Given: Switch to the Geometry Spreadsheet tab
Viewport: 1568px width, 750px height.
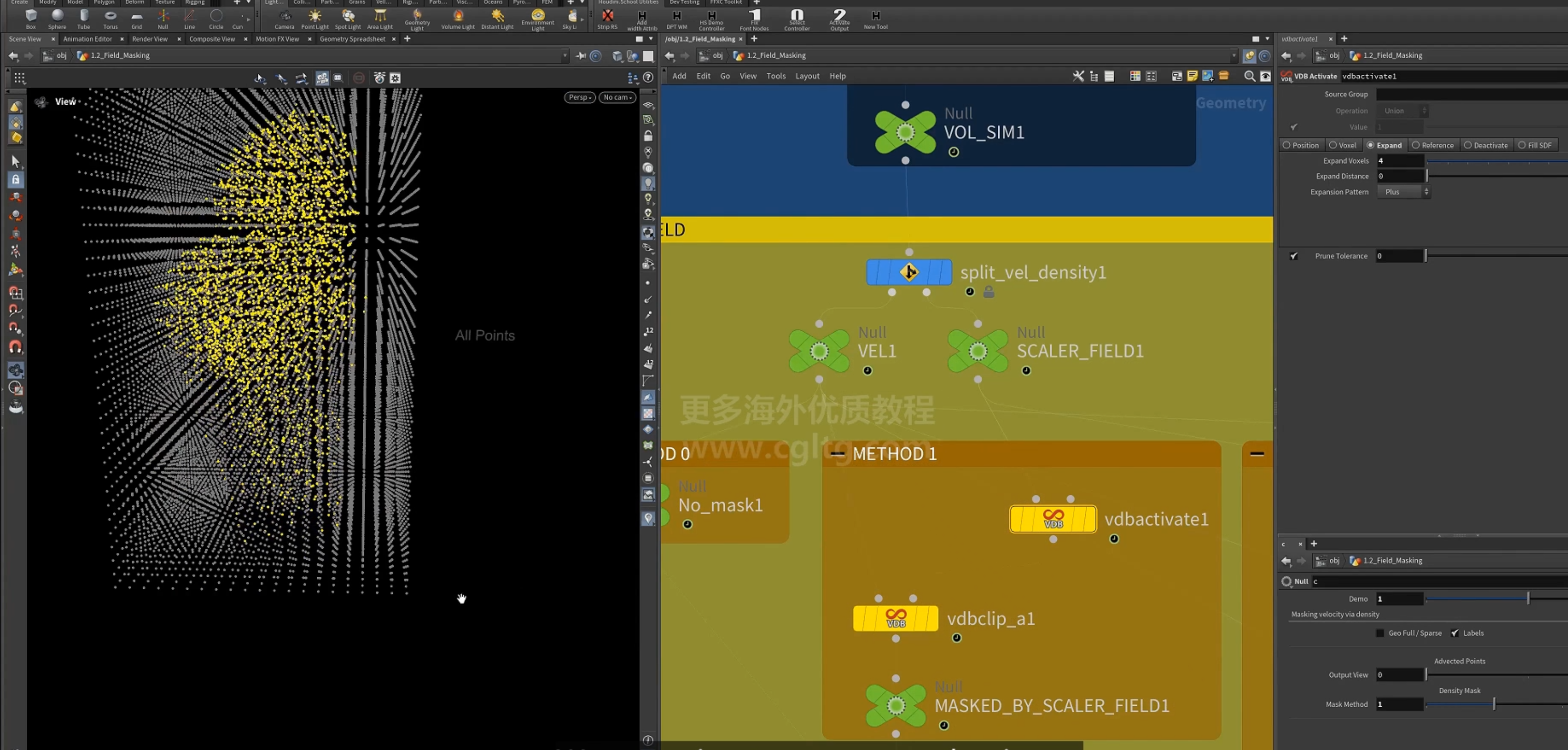Looking at the screenshot, I should pos(352,39).
